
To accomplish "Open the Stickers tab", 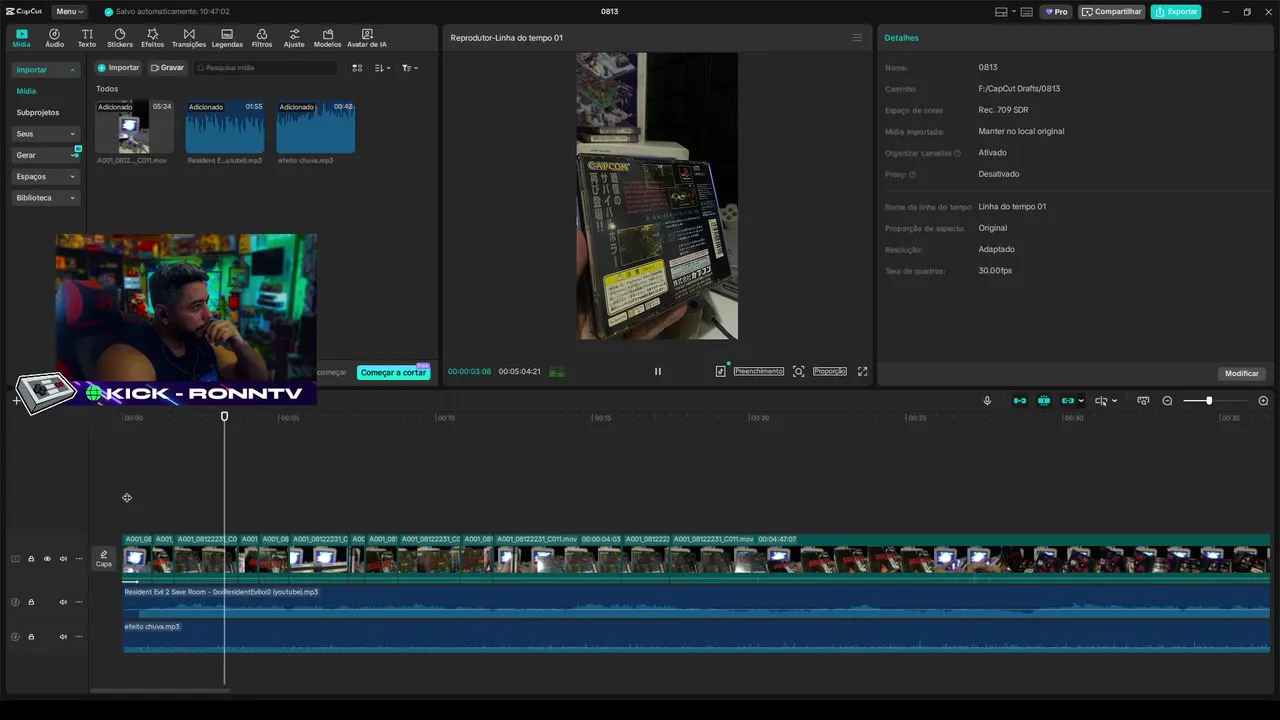I will click(120, 38).
